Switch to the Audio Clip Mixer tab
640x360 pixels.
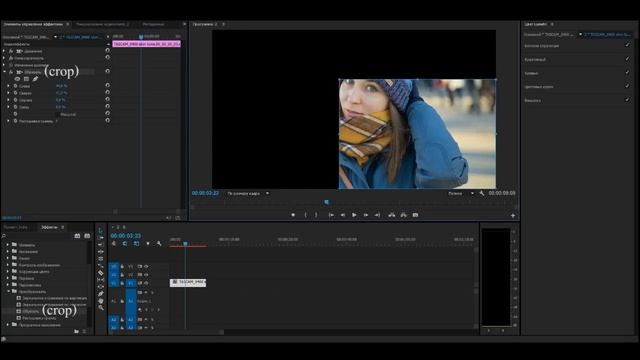tap(102, 24)
